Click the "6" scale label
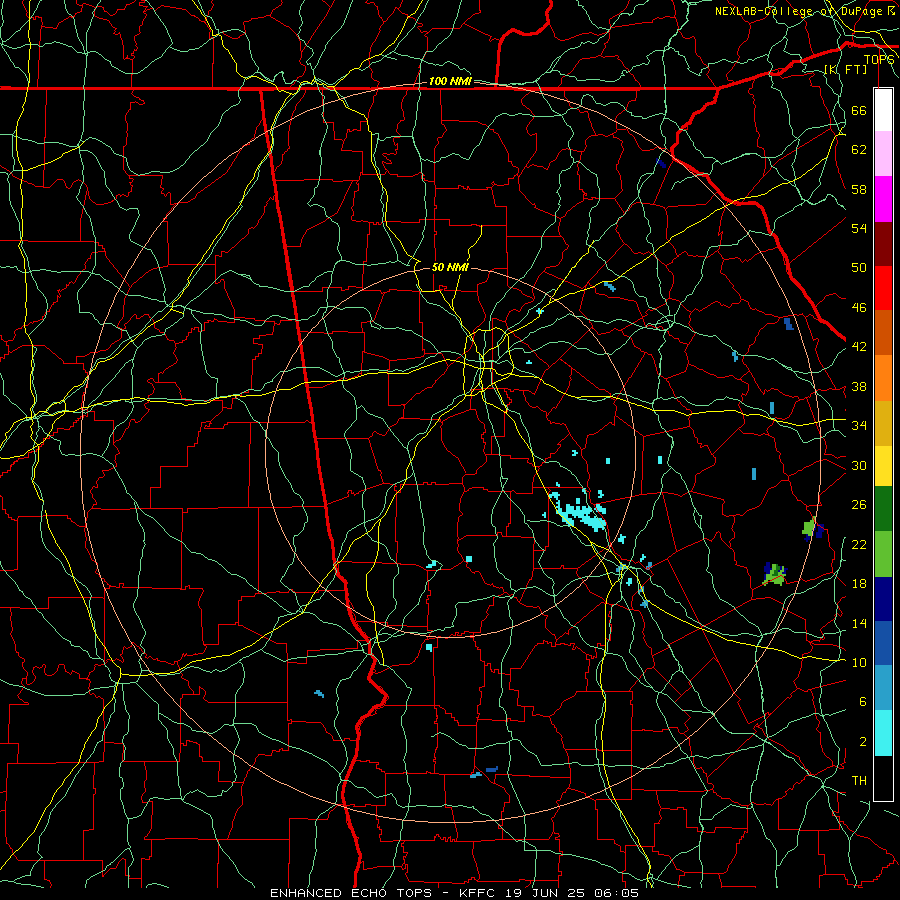This screenshot has height=900, width=900. tap(862, 702)
